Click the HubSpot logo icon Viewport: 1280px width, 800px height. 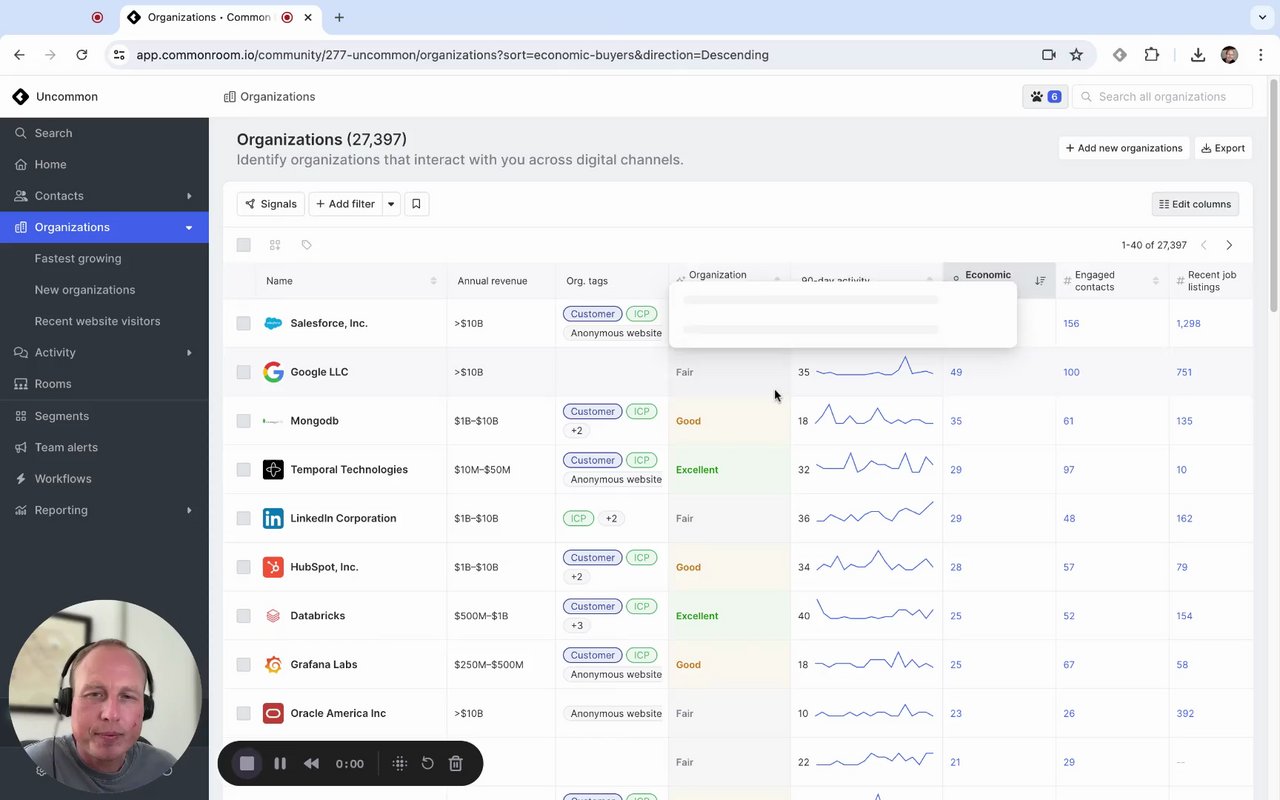point(273,567)
